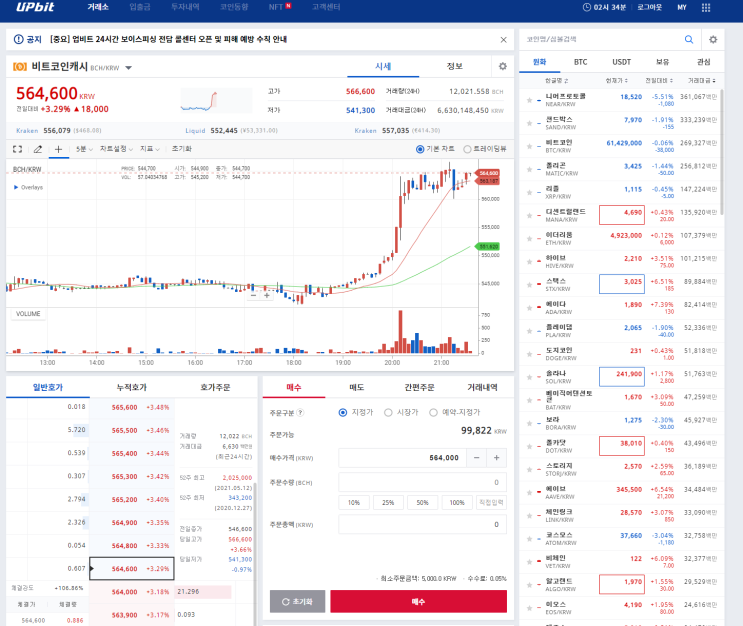This screenshot has height=626, width=743.
Task: Favorite star for NEAR/KRW row
Action: coord(529,100)
